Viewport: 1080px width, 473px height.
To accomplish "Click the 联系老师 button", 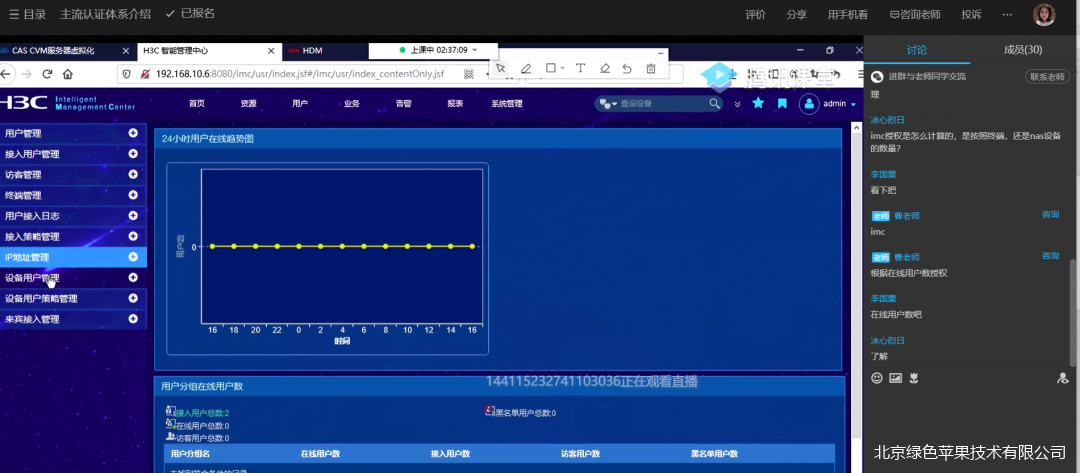I will (1047, 76).
